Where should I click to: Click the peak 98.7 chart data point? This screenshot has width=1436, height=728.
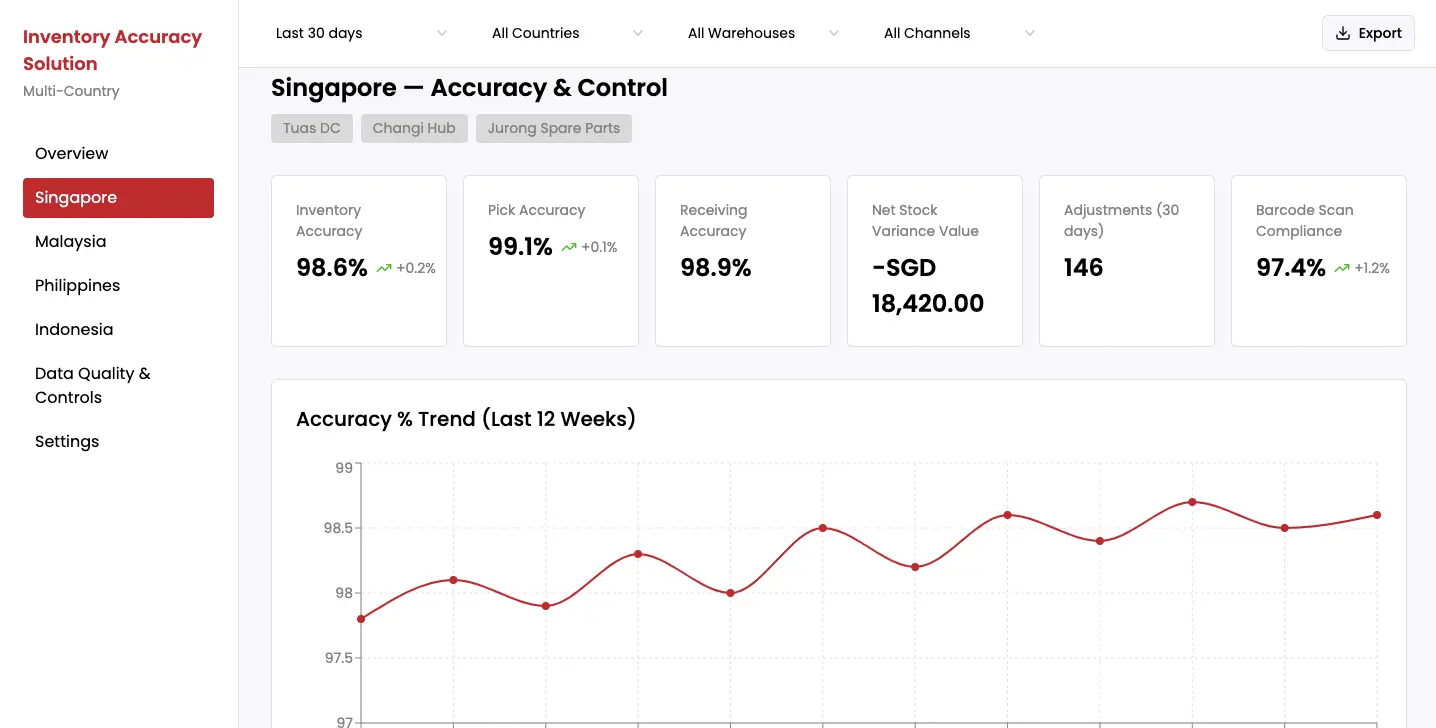tap(1192, 502)
